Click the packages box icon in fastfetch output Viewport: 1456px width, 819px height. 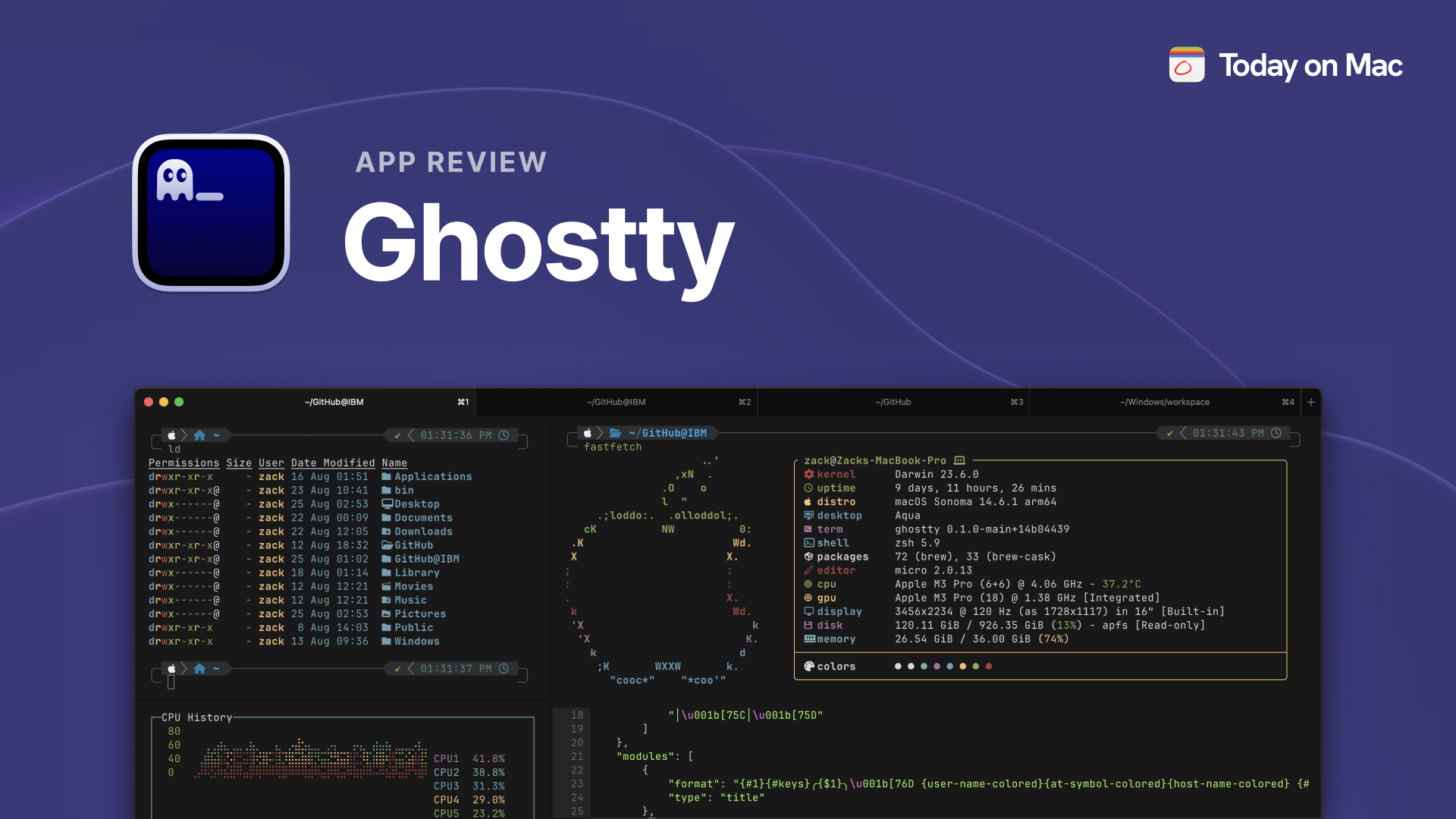pyautogui.click(x=809, y=557)
